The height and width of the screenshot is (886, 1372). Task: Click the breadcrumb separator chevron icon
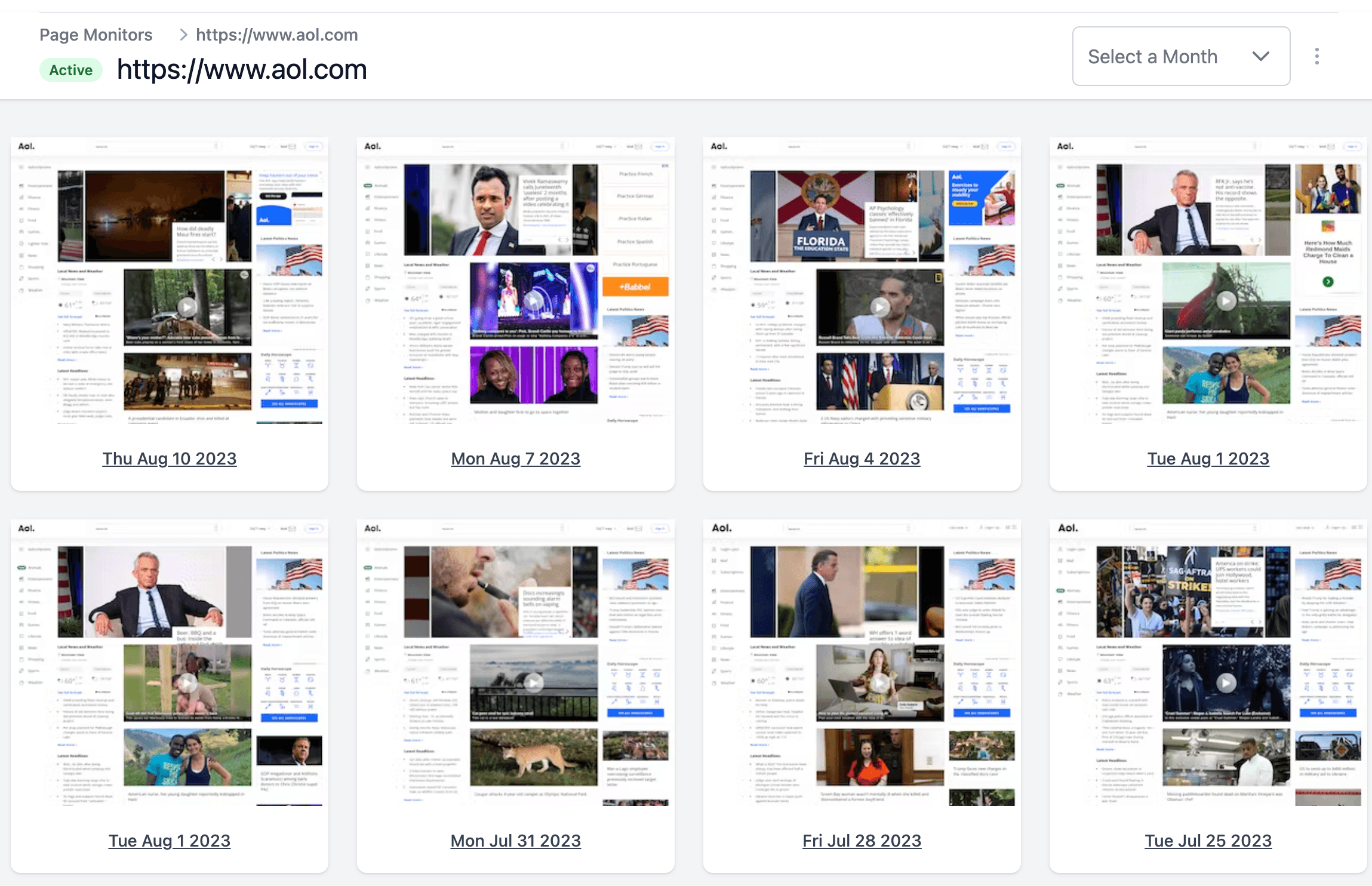183,35
